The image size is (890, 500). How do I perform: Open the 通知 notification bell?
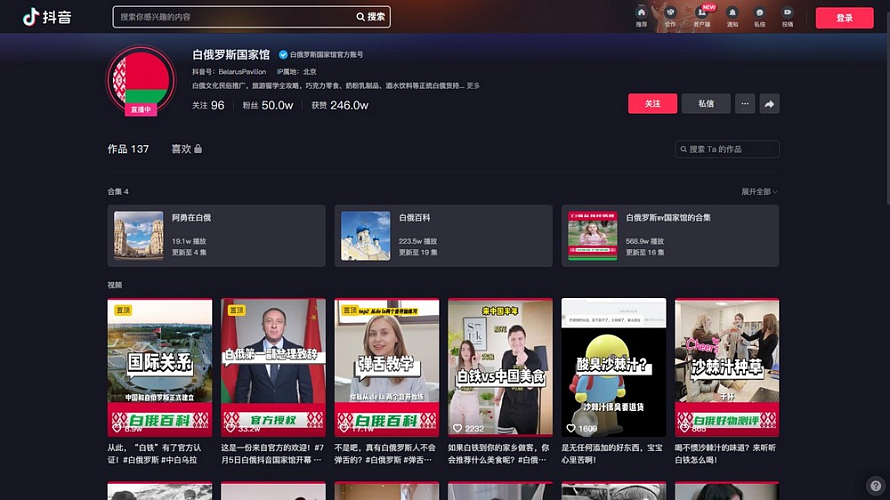click(x=732, y=17)
